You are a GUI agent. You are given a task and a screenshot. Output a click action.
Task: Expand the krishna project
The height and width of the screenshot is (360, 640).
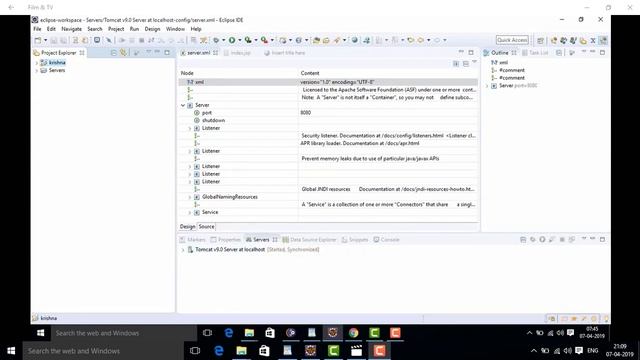37,63
